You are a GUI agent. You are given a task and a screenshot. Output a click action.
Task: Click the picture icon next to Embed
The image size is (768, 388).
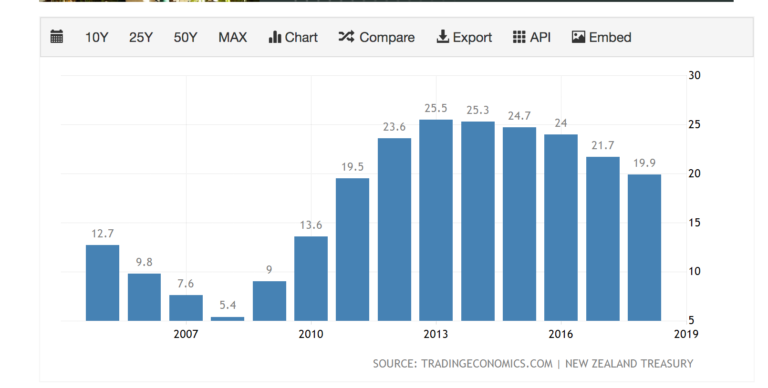(578, 37)
